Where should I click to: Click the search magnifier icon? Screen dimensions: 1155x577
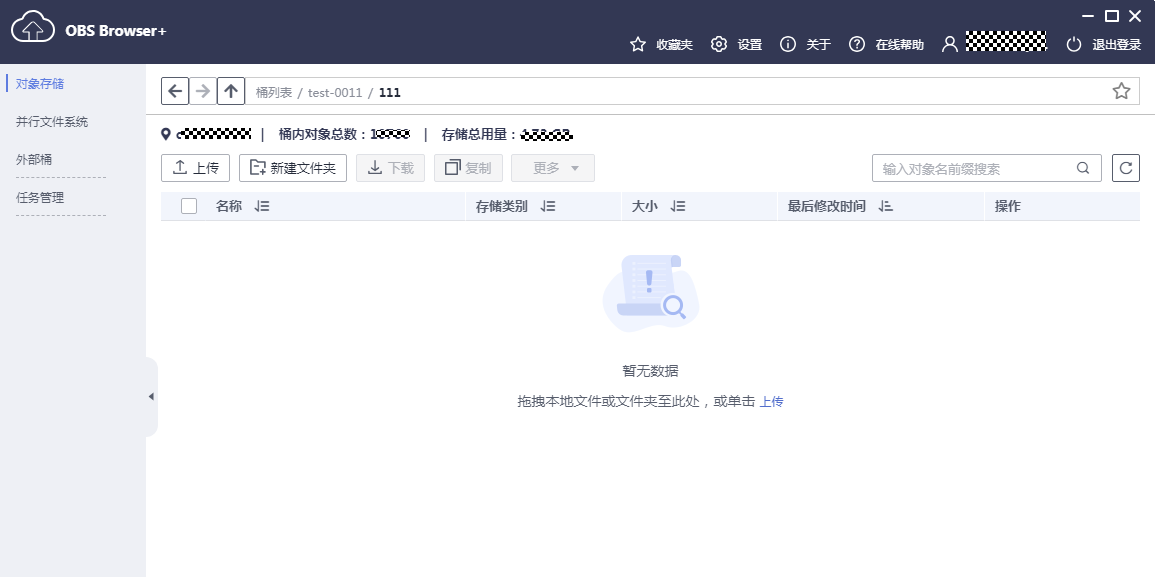click(x=1083, y=168)
